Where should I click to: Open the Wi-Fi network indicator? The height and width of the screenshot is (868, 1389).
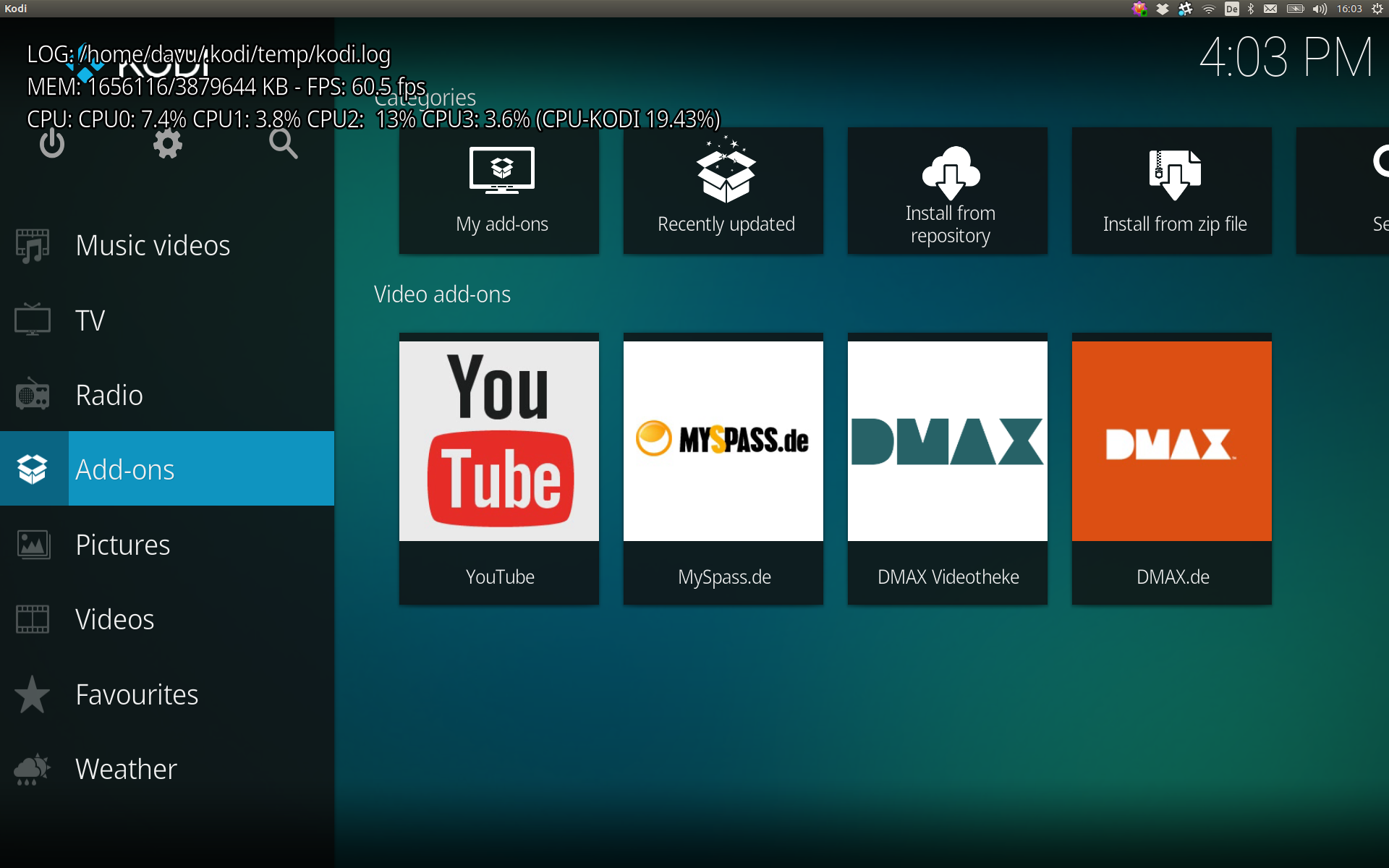pos(1209,9)
